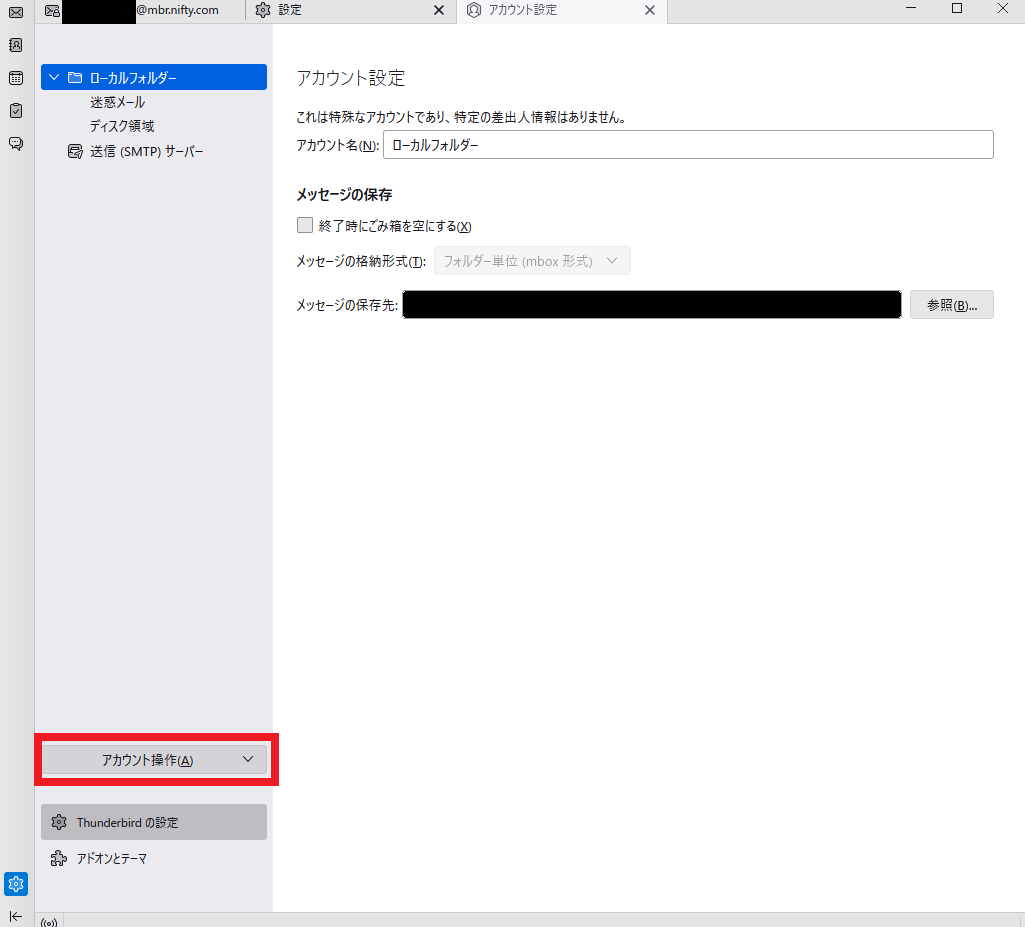This screenshot has height=927, width=1025.
Task: Select 迷惑メール in the account tree
Action: (117, 102)
